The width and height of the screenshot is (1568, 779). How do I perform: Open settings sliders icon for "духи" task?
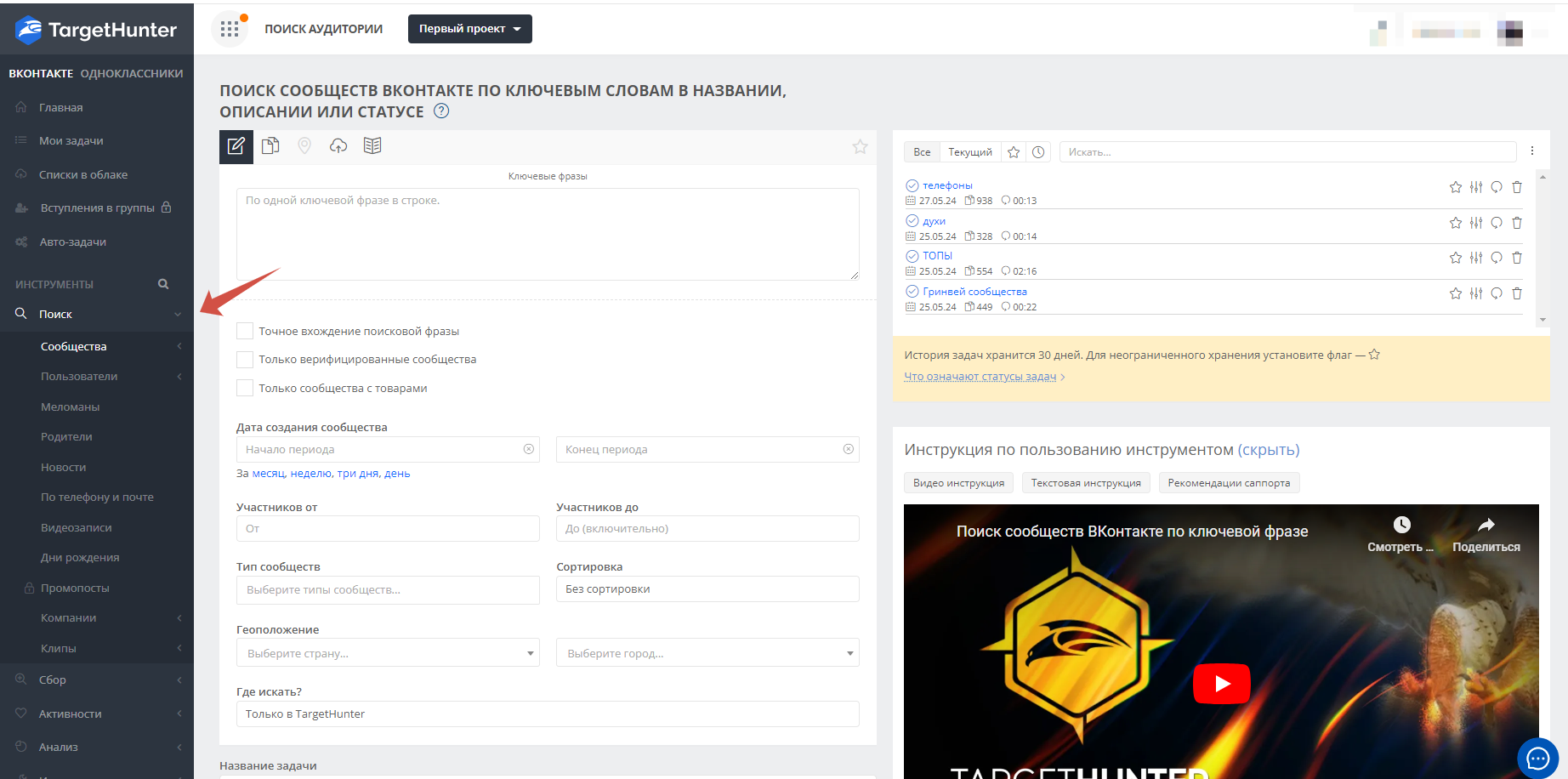[1476, 223]
